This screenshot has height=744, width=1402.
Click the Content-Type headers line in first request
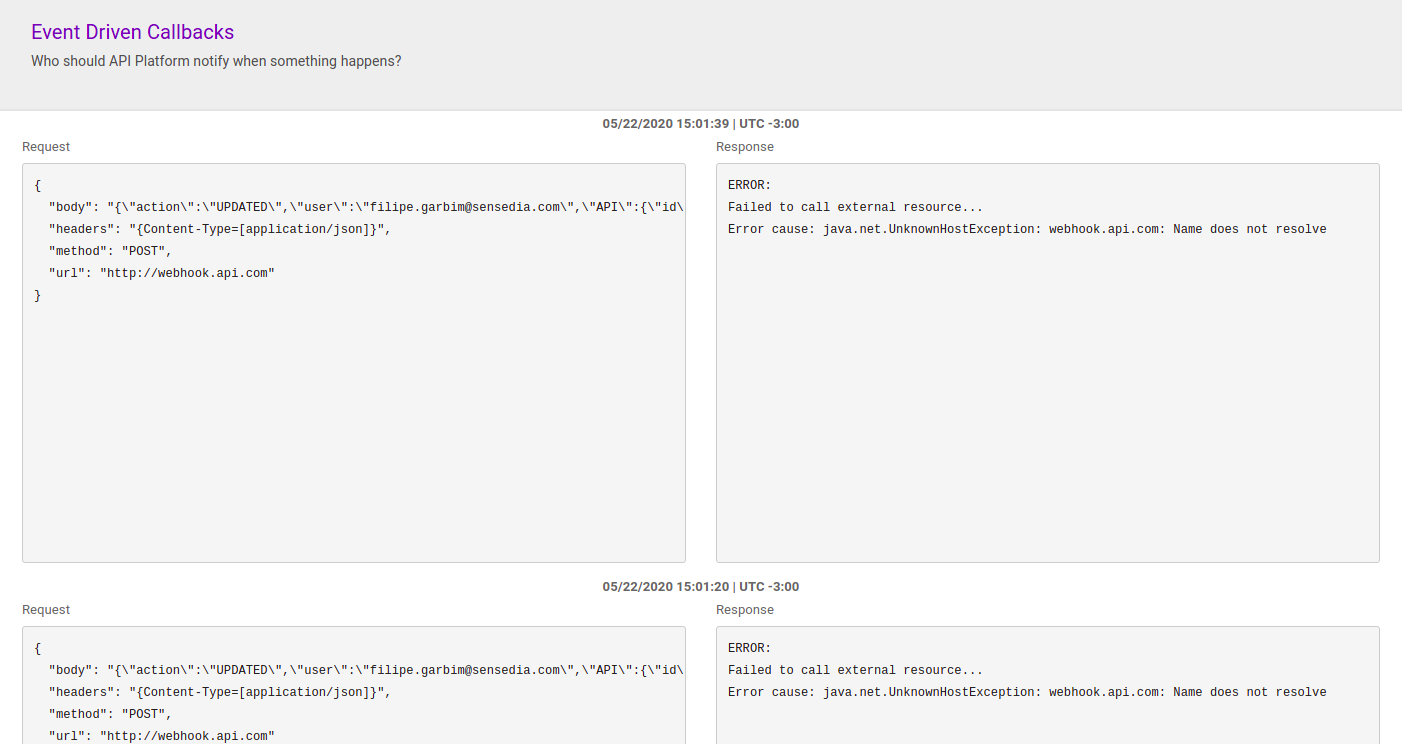click(220, 228)
